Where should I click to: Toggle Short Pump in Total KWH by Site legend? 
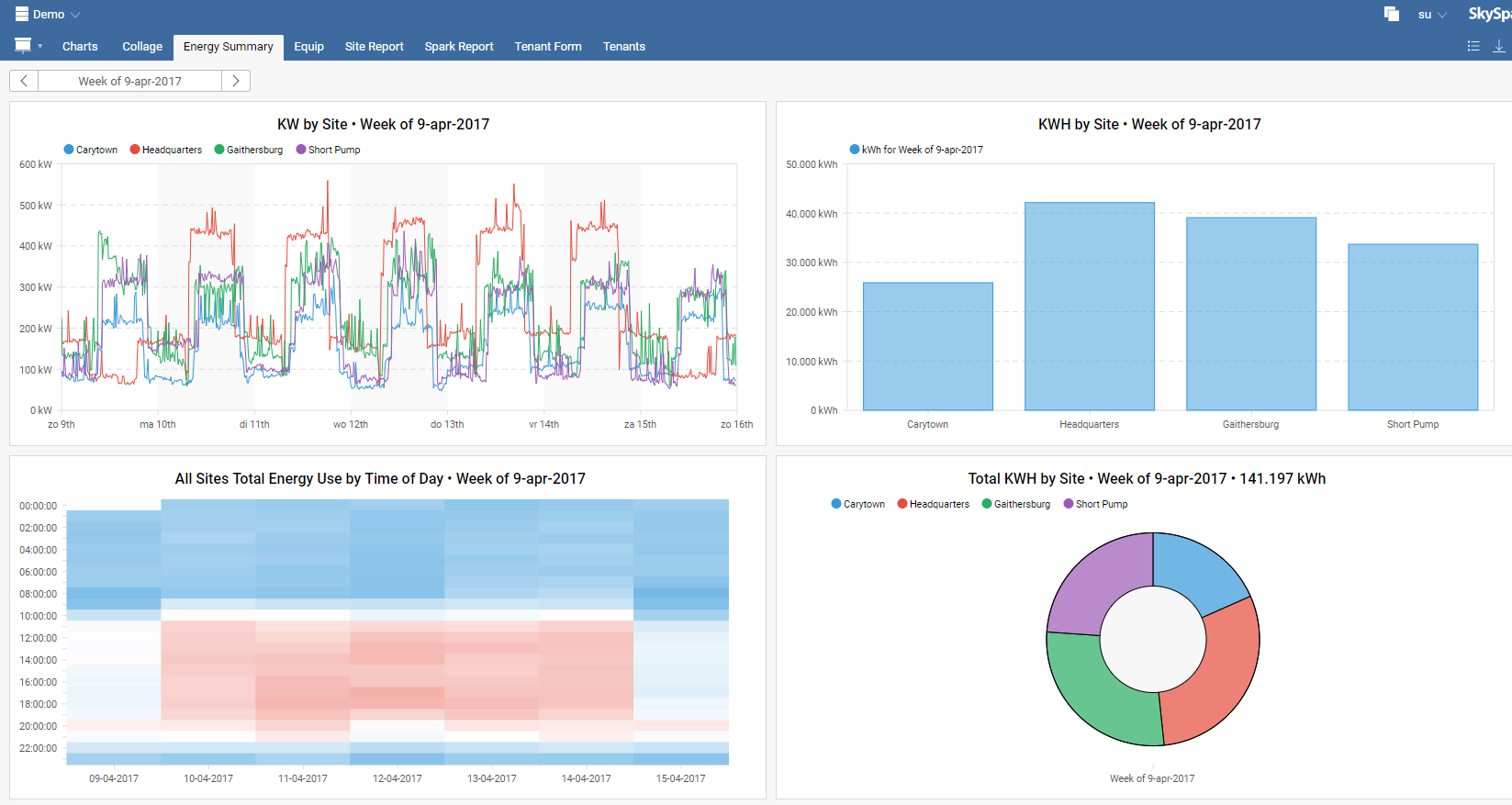[1096, 504]
